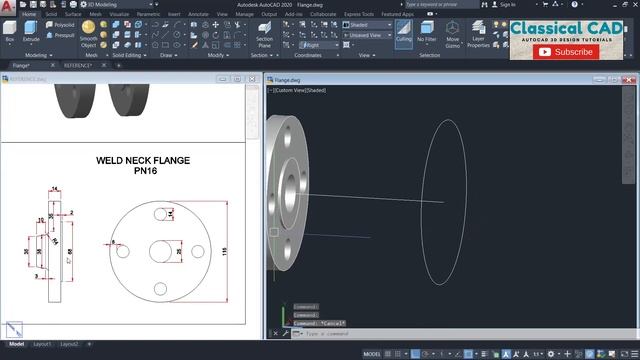Click the Line tool in Draw panel

(165, 35)
